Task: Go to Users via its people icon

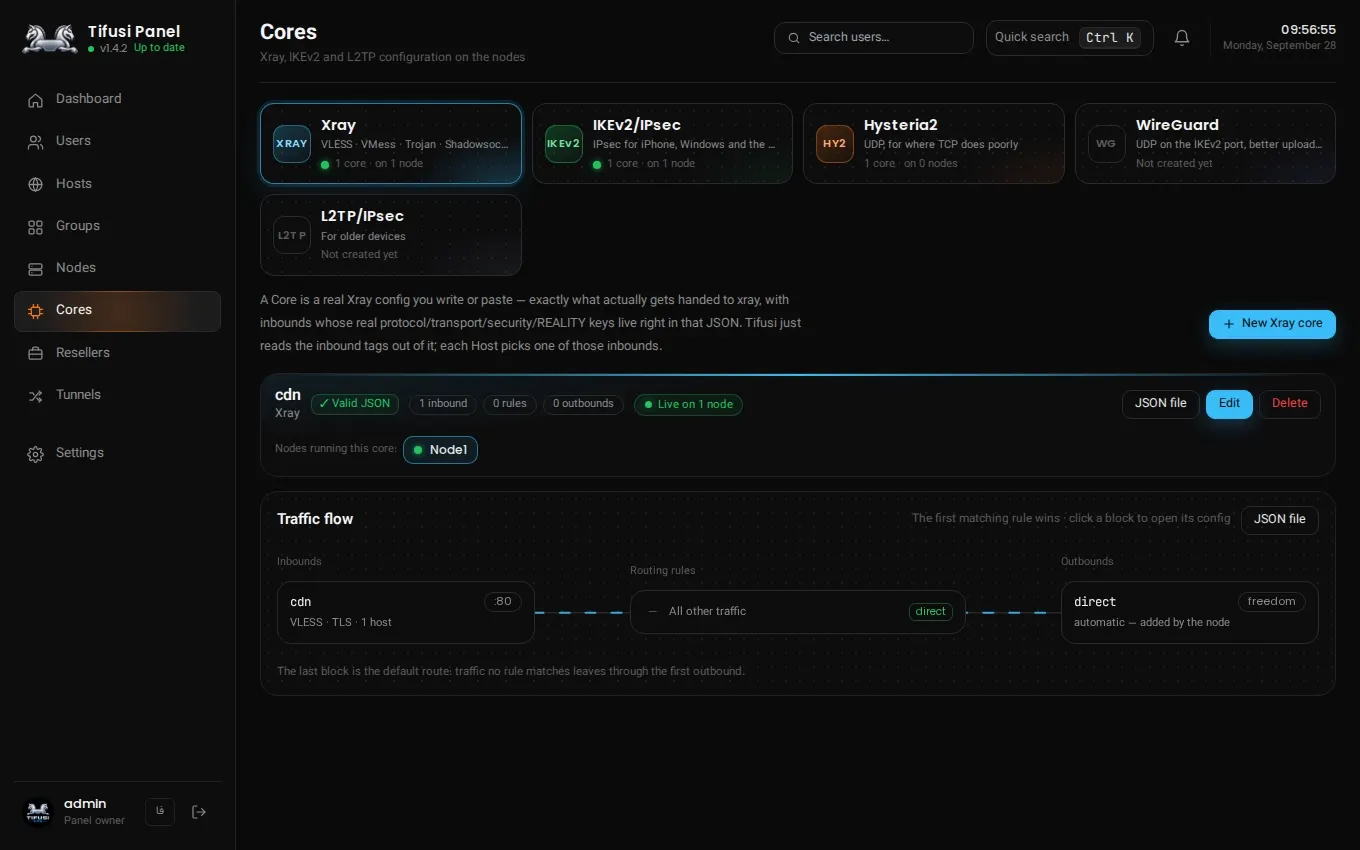Action: 36,142
